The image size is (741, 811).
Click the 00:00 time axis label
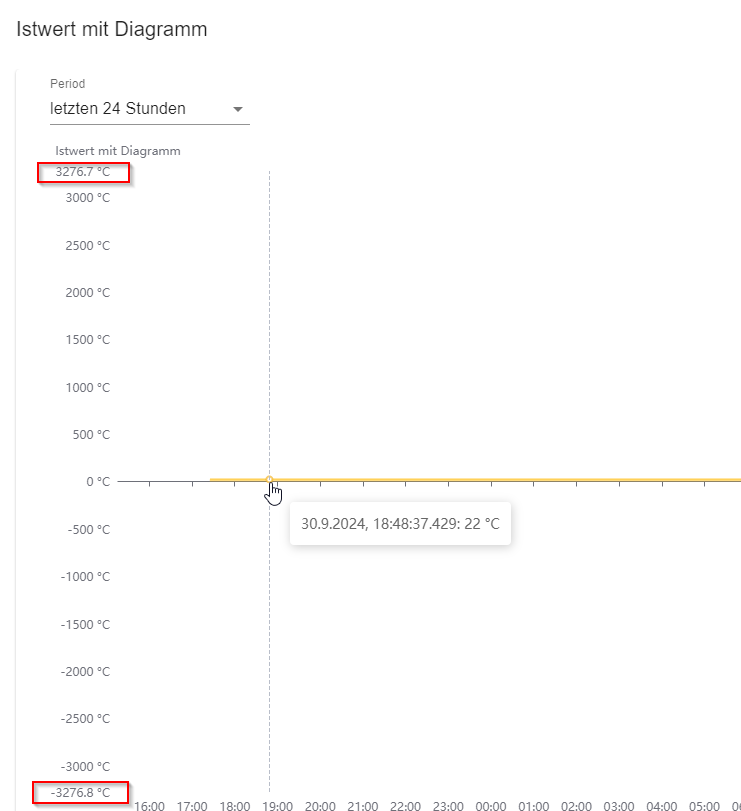click(491, 805)
